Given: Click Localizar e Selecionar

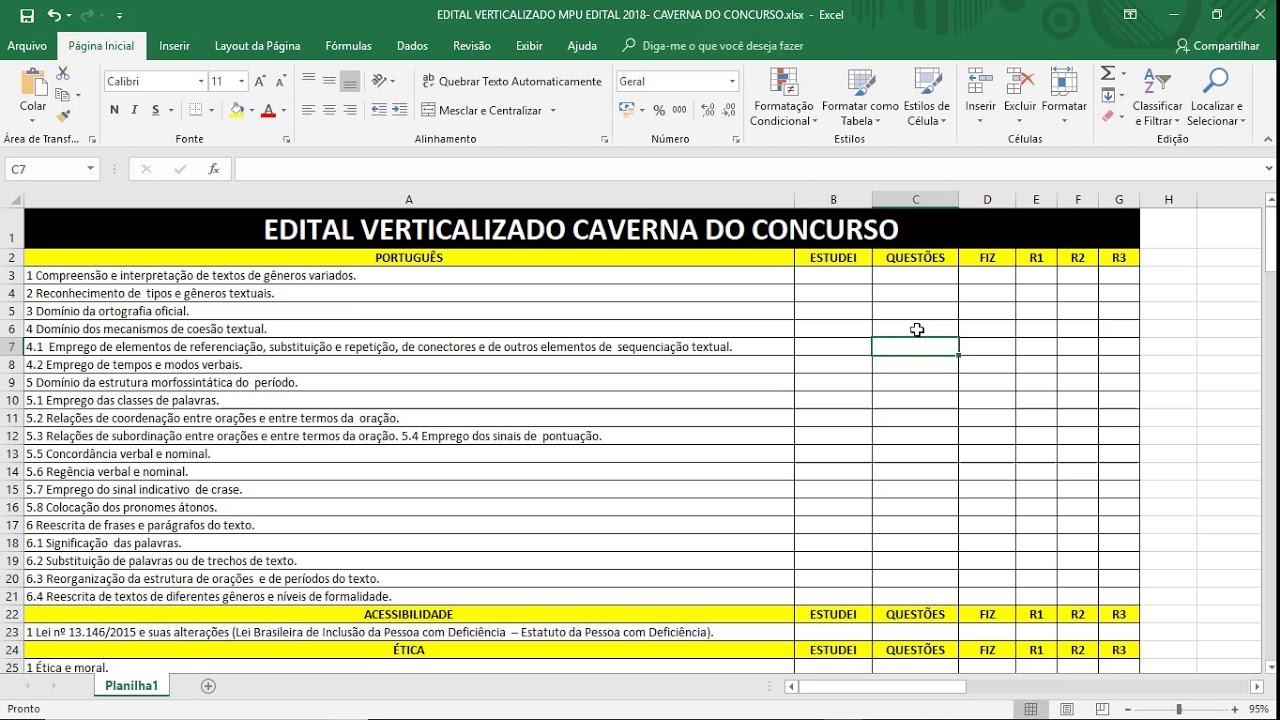Looking at the screenshot, I should (x=1216, y=97).
